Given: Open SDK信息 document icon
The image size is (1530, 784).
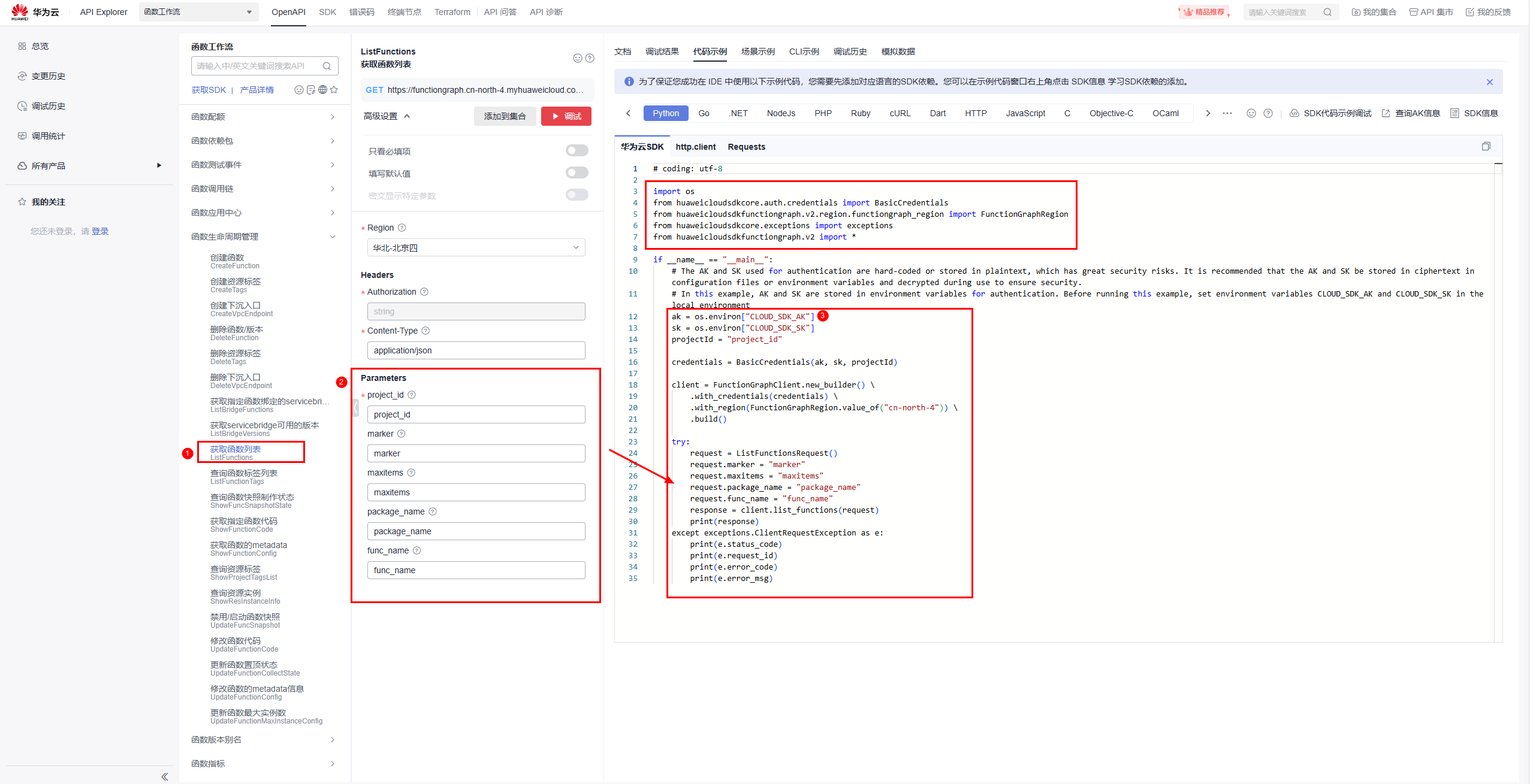Looking at the screenshot, I should coord(1454,113).
